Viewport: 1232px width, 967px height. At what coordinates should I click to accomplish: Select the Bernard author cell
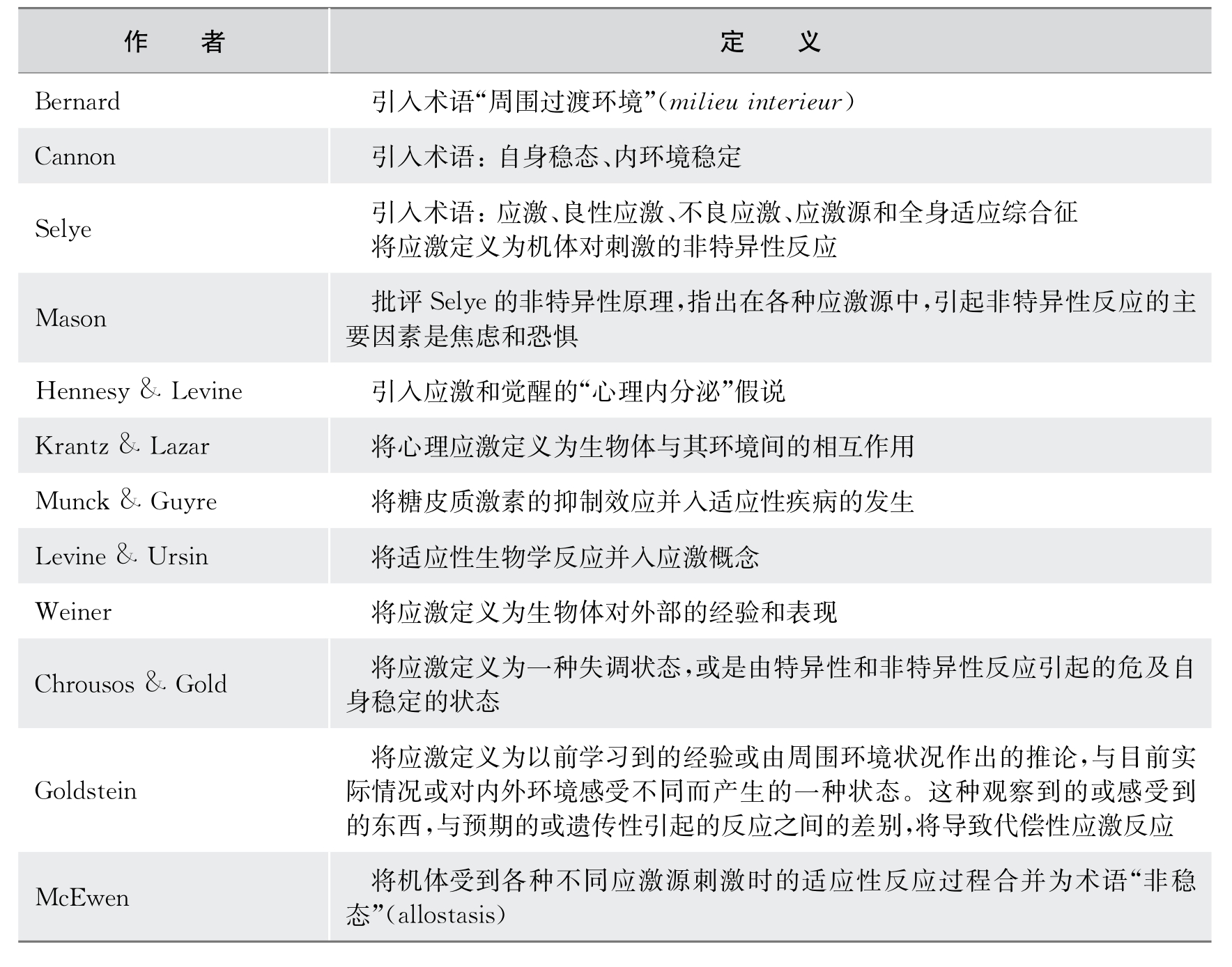(x=77, y=102)
